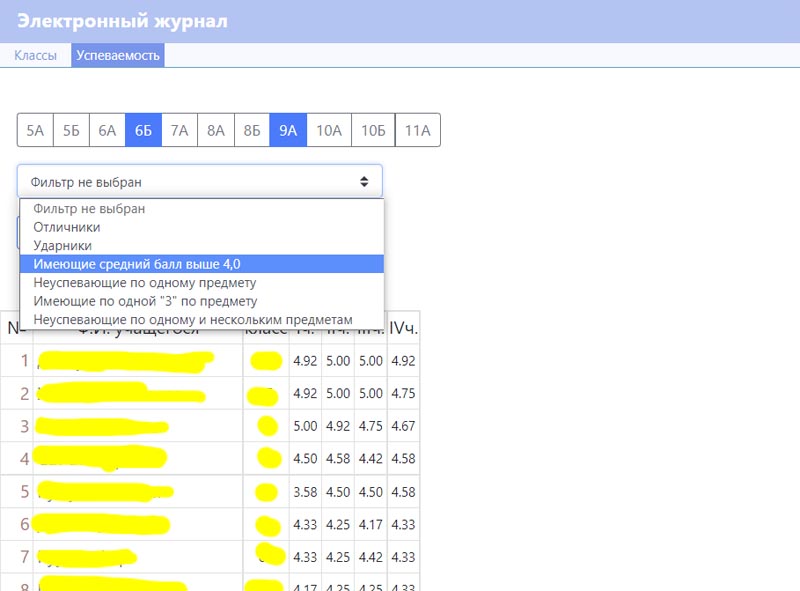Viewport: 800px width, 591px height.
Task: Toggle class 10Б button
Action: [x=372, y=130]
